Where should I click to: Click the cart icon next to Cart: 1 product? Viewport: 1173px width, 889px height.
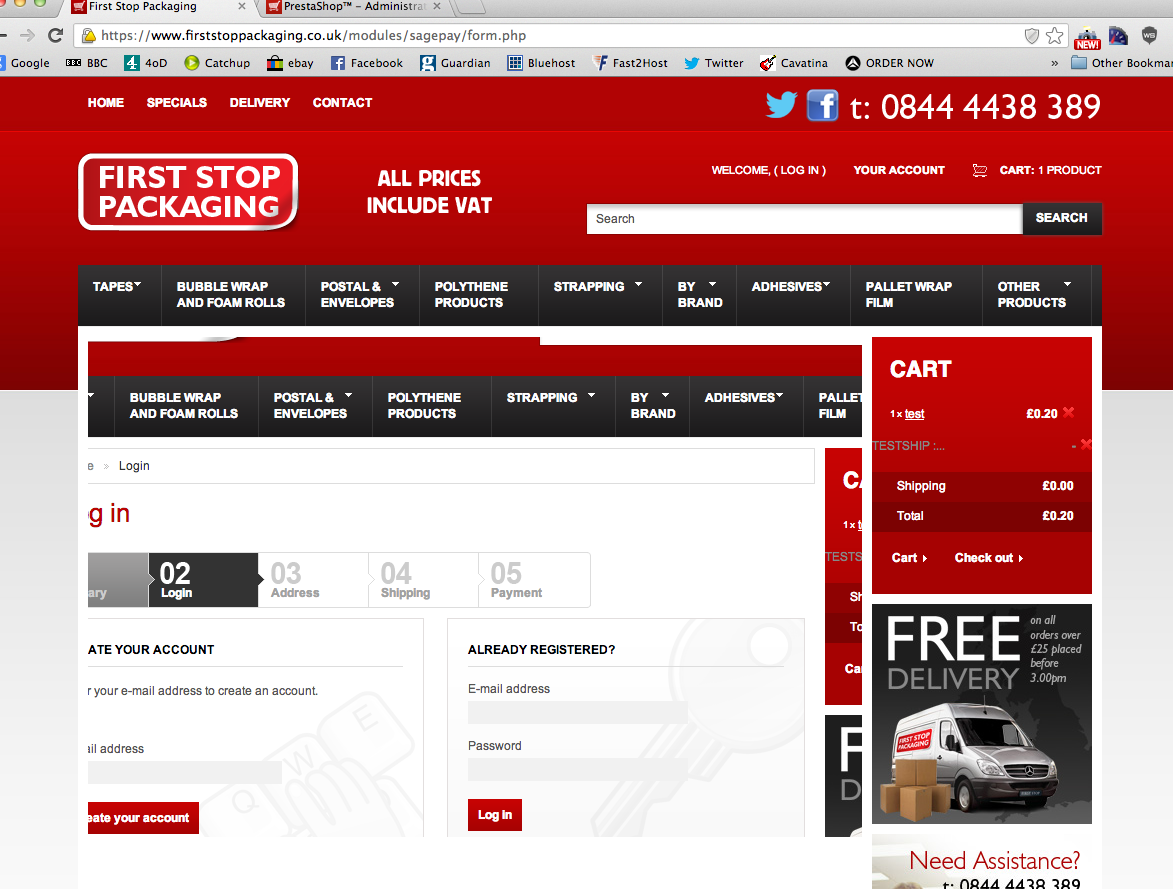tap(979, 171)
